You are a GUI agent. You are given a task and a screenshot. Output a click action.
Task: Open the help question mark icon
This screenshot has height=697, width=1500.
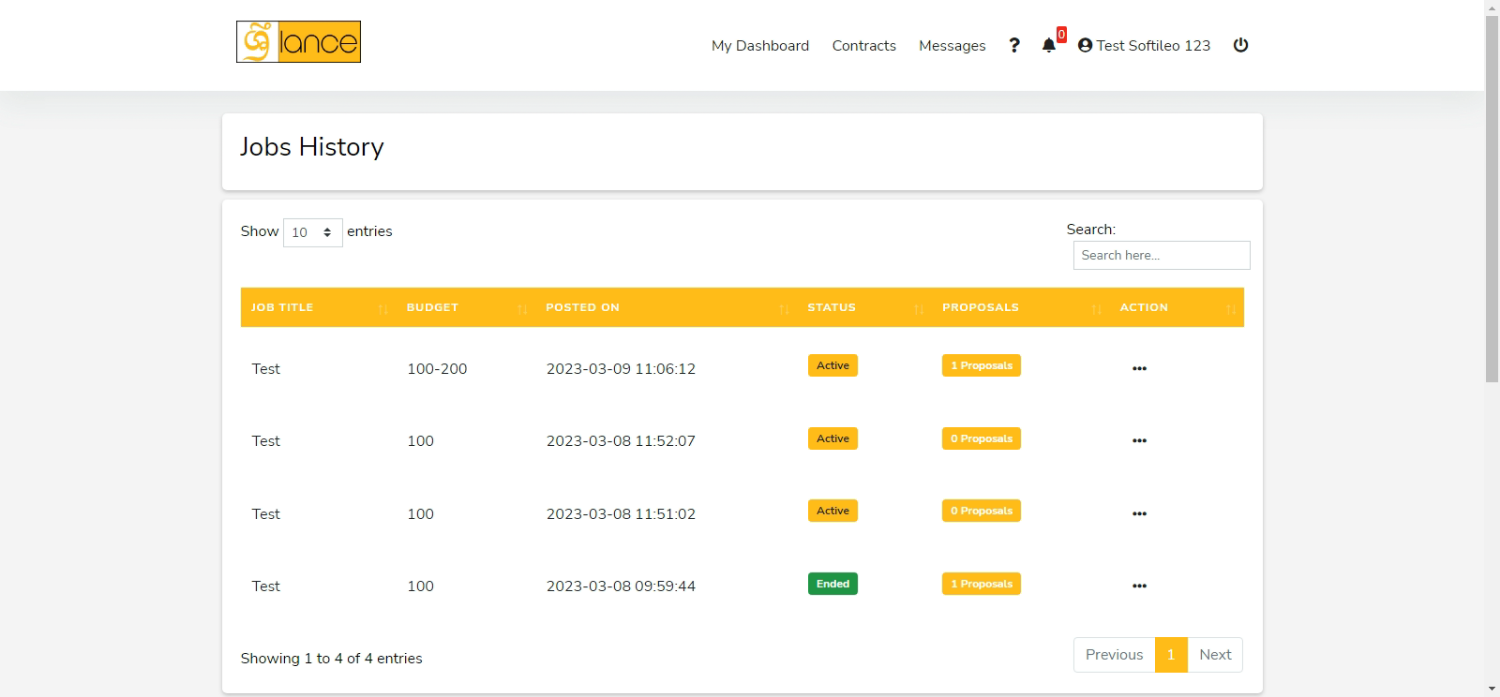click(1014, 45)
